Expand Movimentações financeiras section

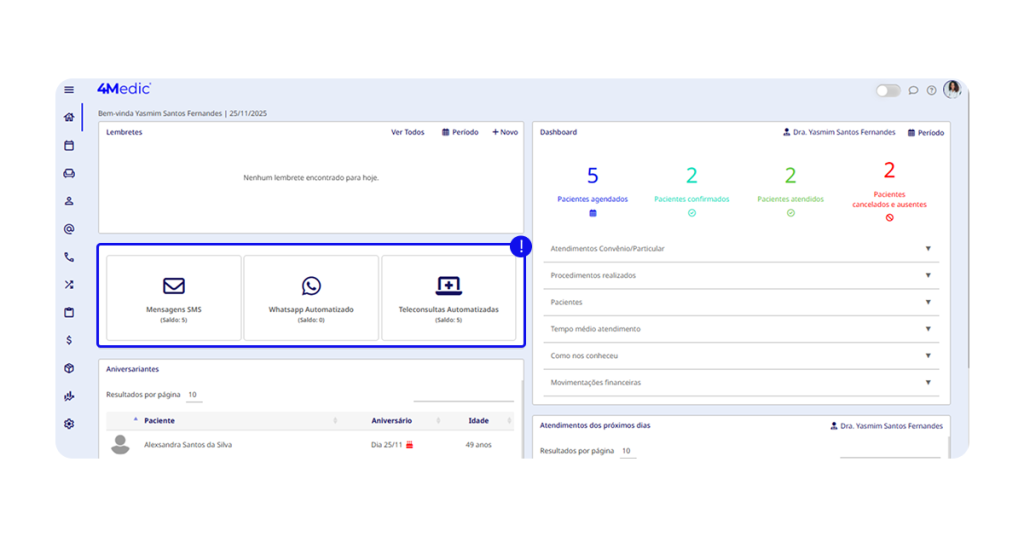[x=741, y=382]
